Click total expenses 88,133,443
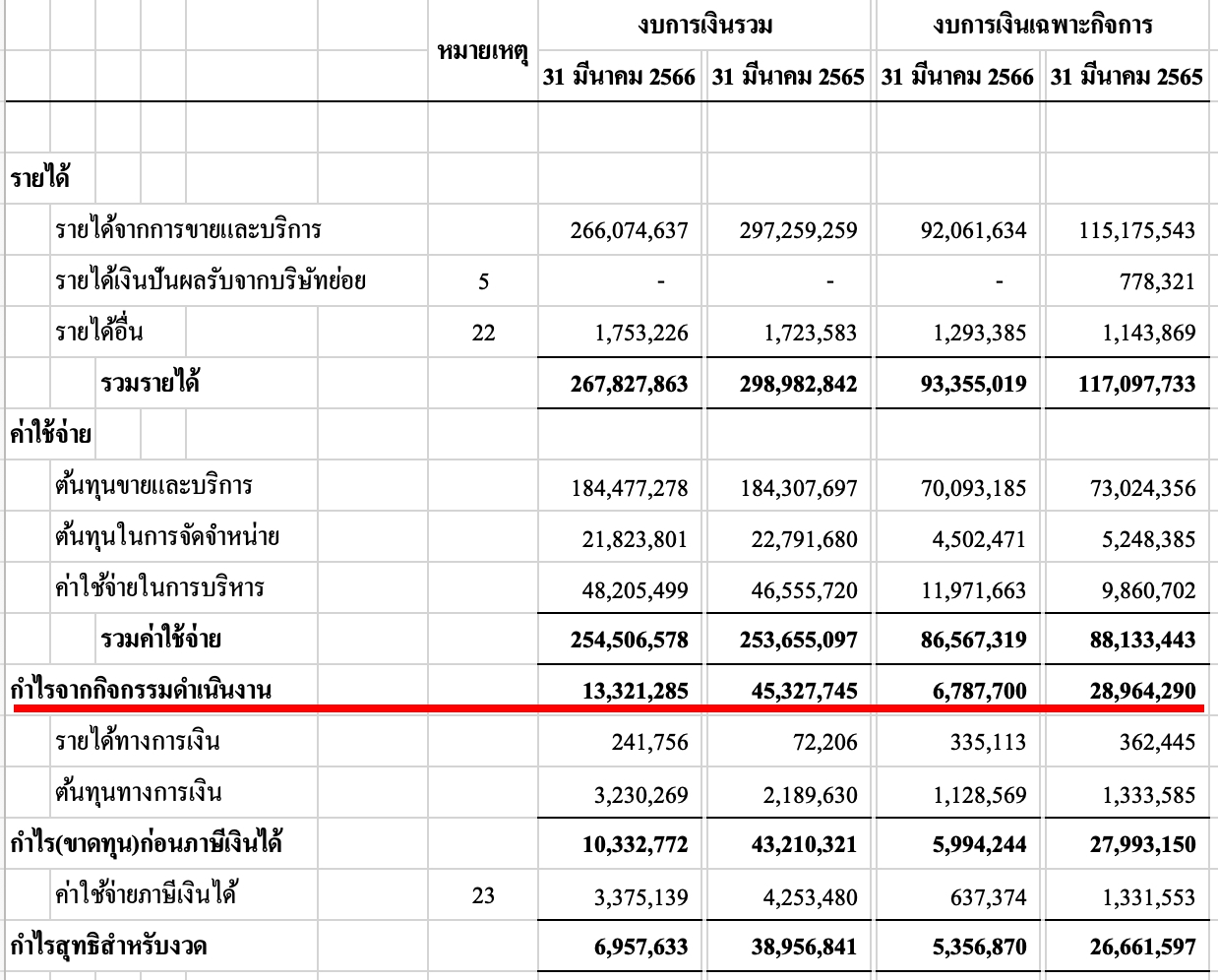1218x980 pixels. tap(1143, 640)
